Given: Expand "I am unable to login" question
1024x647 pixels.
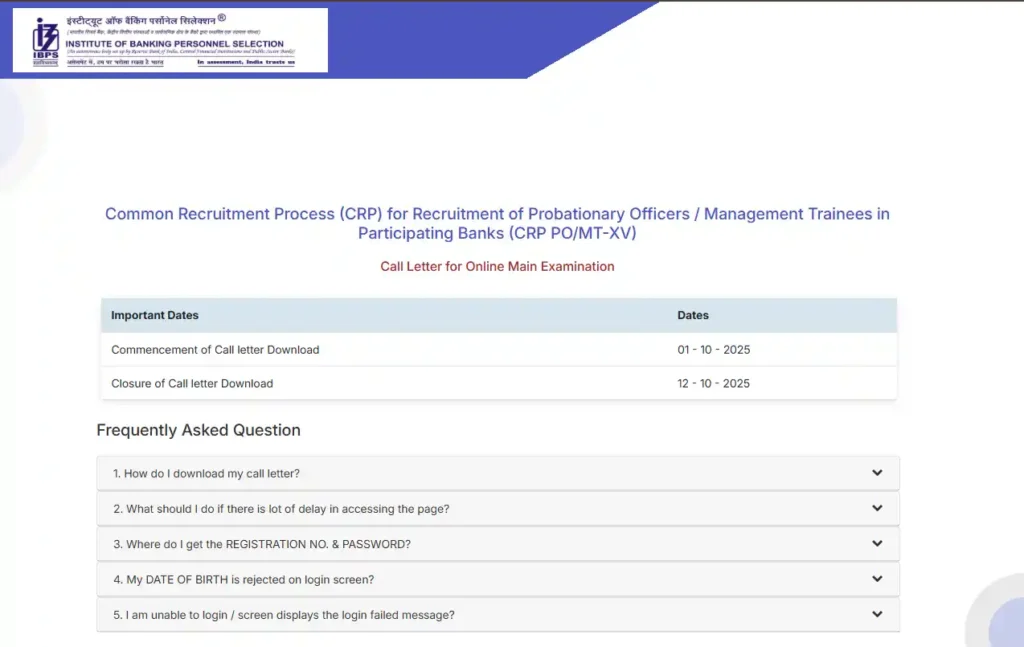Looking at the screenshot, I should (x=284, y=615).
